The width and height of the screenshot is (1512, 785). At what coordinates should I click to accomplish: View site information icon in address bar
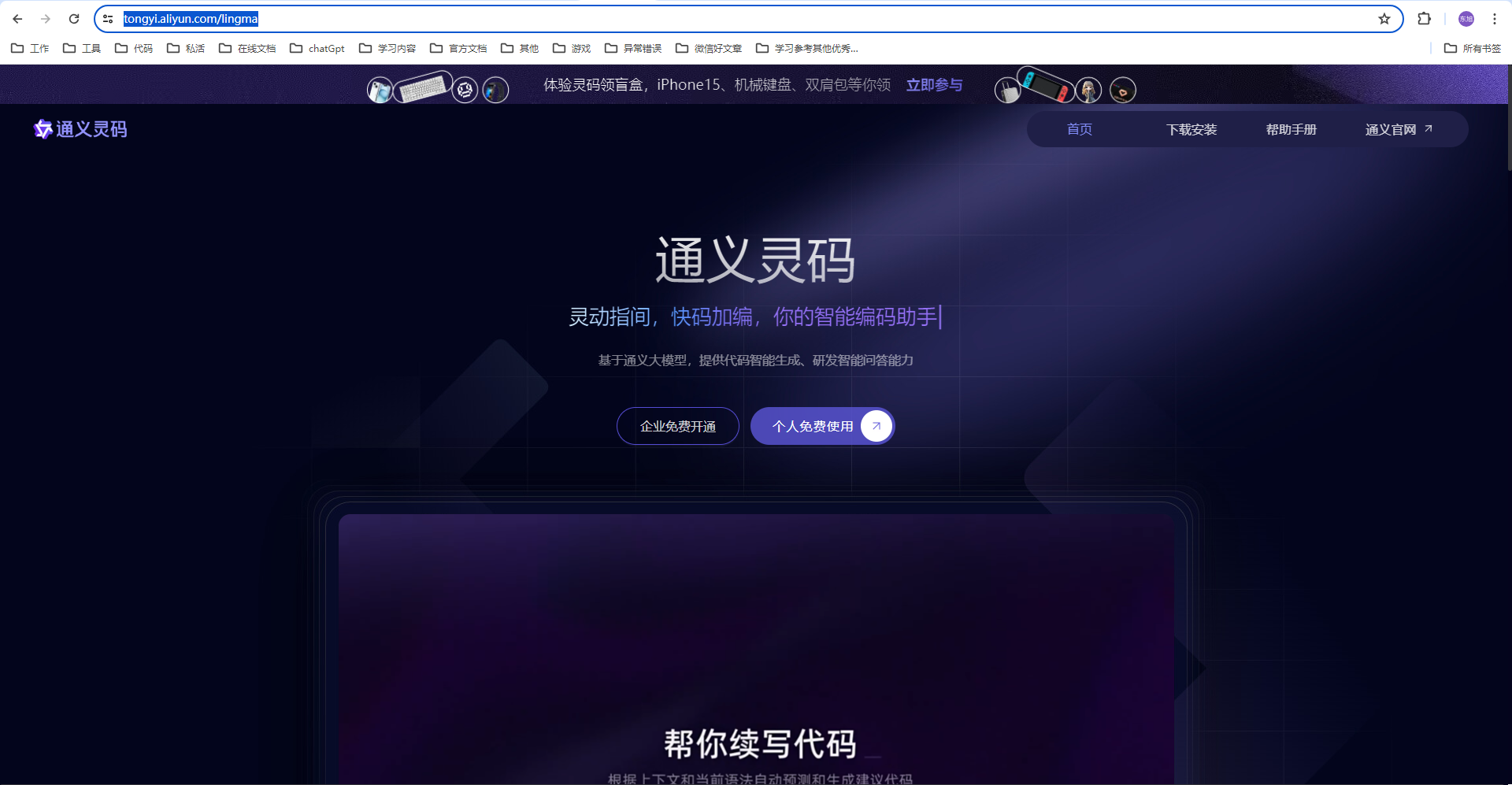pos(108,19)
